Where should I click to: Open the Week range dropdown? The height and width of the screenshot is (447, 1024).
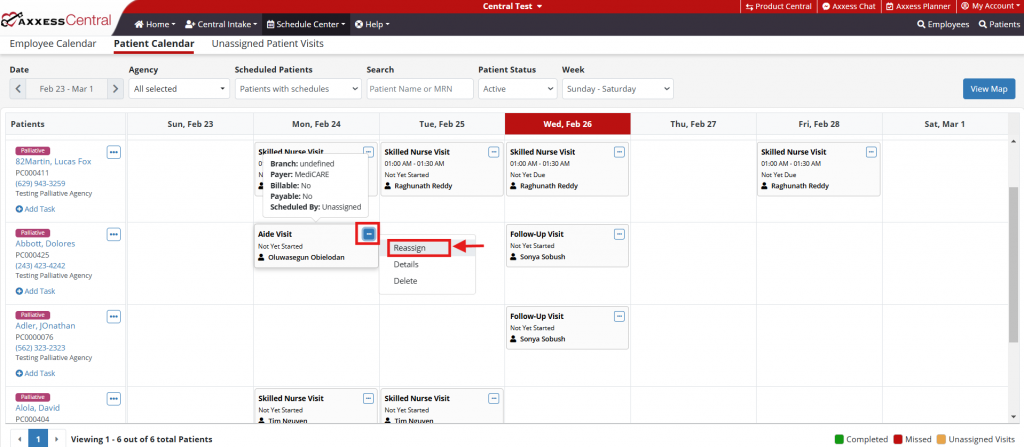617,89
